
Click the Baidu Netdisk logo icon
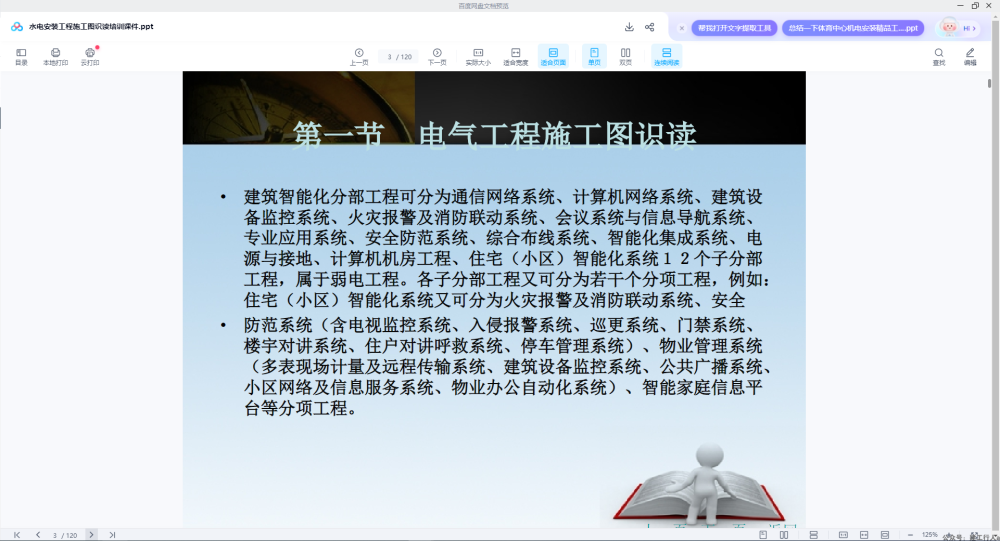[x=17, y=27]
